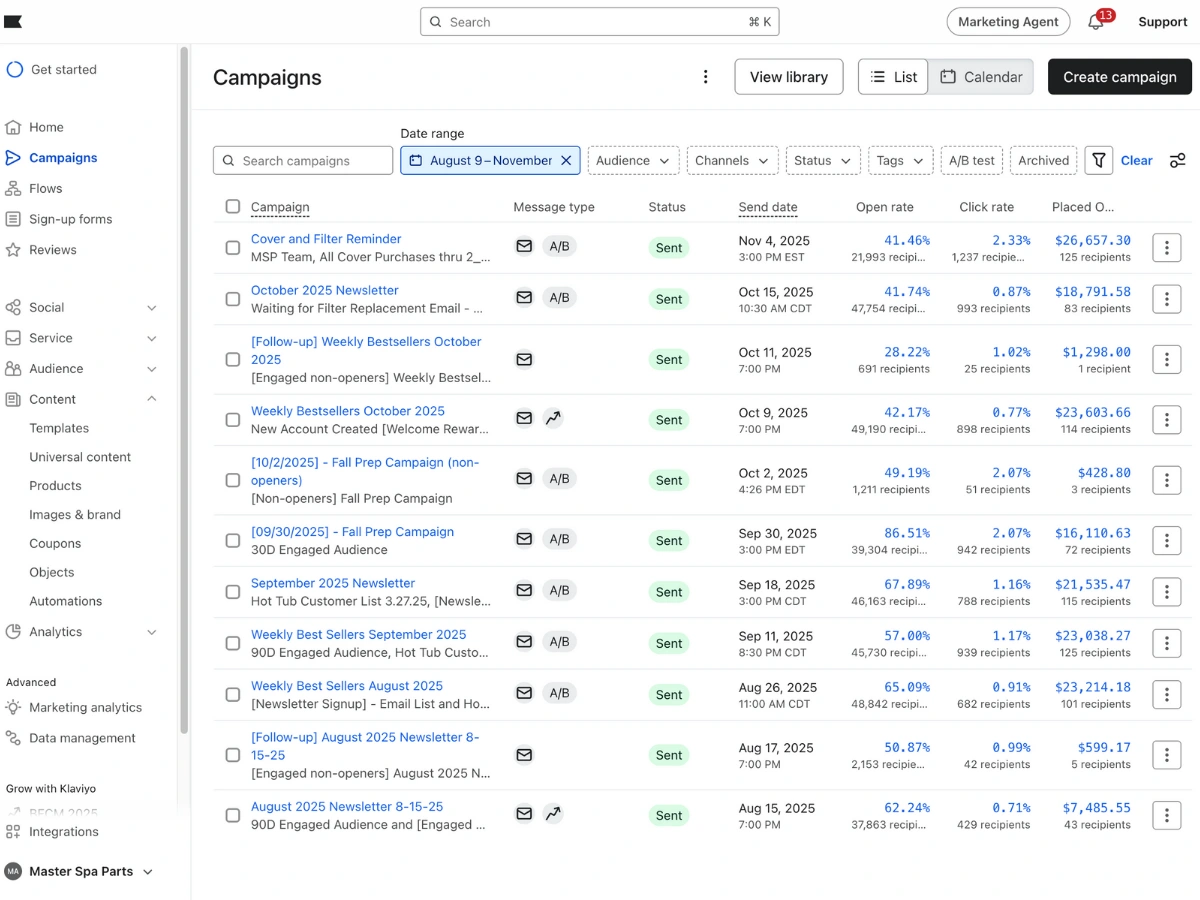Screen dimensions: 1200x900
Task: Open the filter funnel icon
Action: pyautogui.click(x=1099, y=160)
